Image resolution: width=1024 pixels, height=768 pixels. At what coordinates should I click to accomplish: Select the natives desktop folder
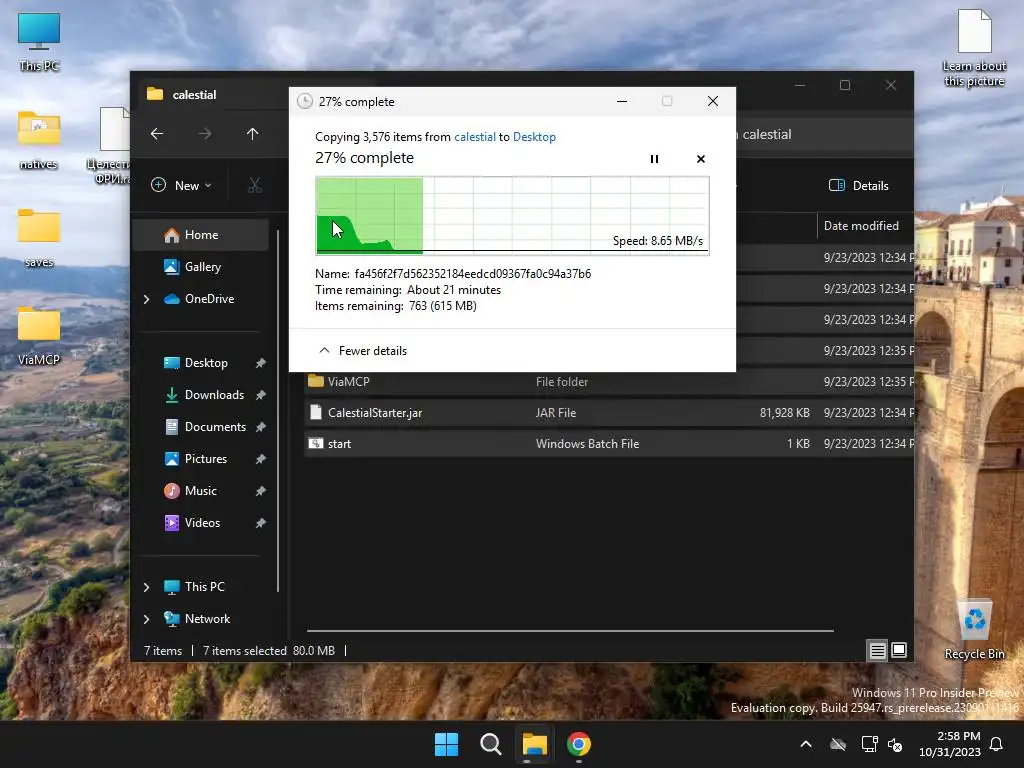click(x=39, y=141)
